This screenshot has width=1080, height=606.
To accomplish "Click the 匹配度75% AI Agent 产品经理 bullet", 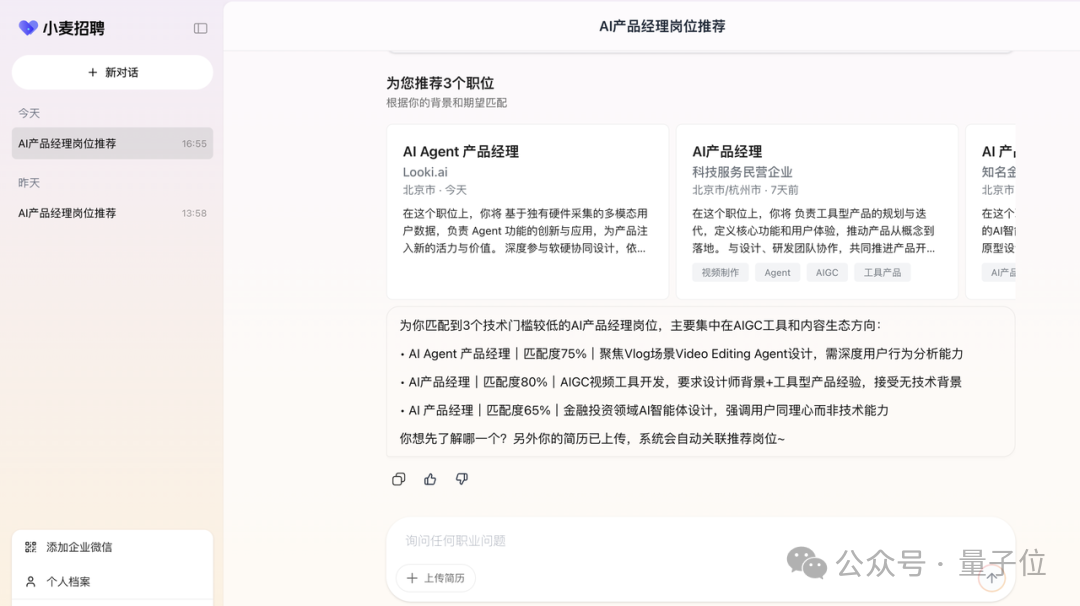I will pos(681,354).
